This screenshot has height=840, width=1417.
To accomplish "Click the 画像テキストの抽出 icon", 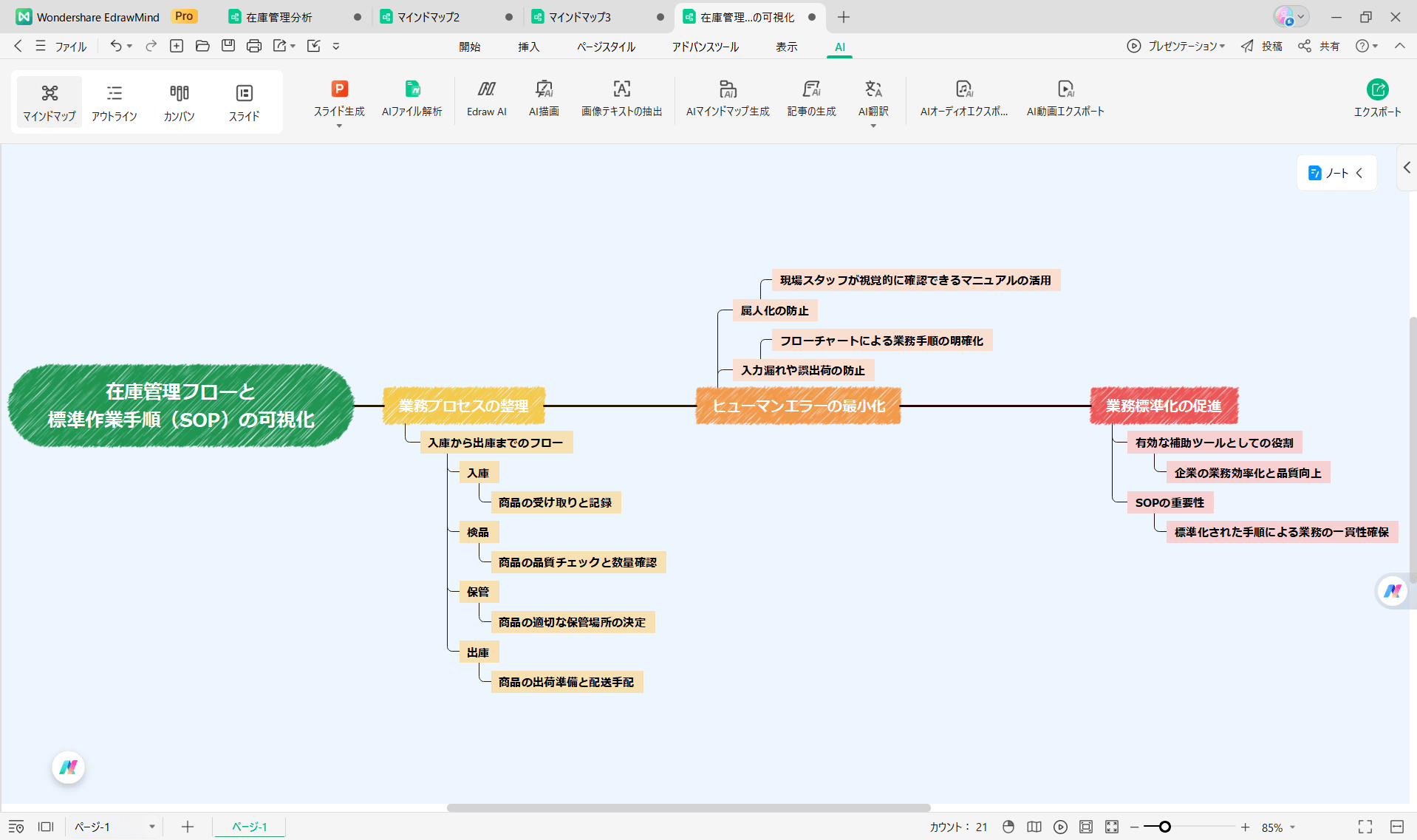I will tap(621, 90).
